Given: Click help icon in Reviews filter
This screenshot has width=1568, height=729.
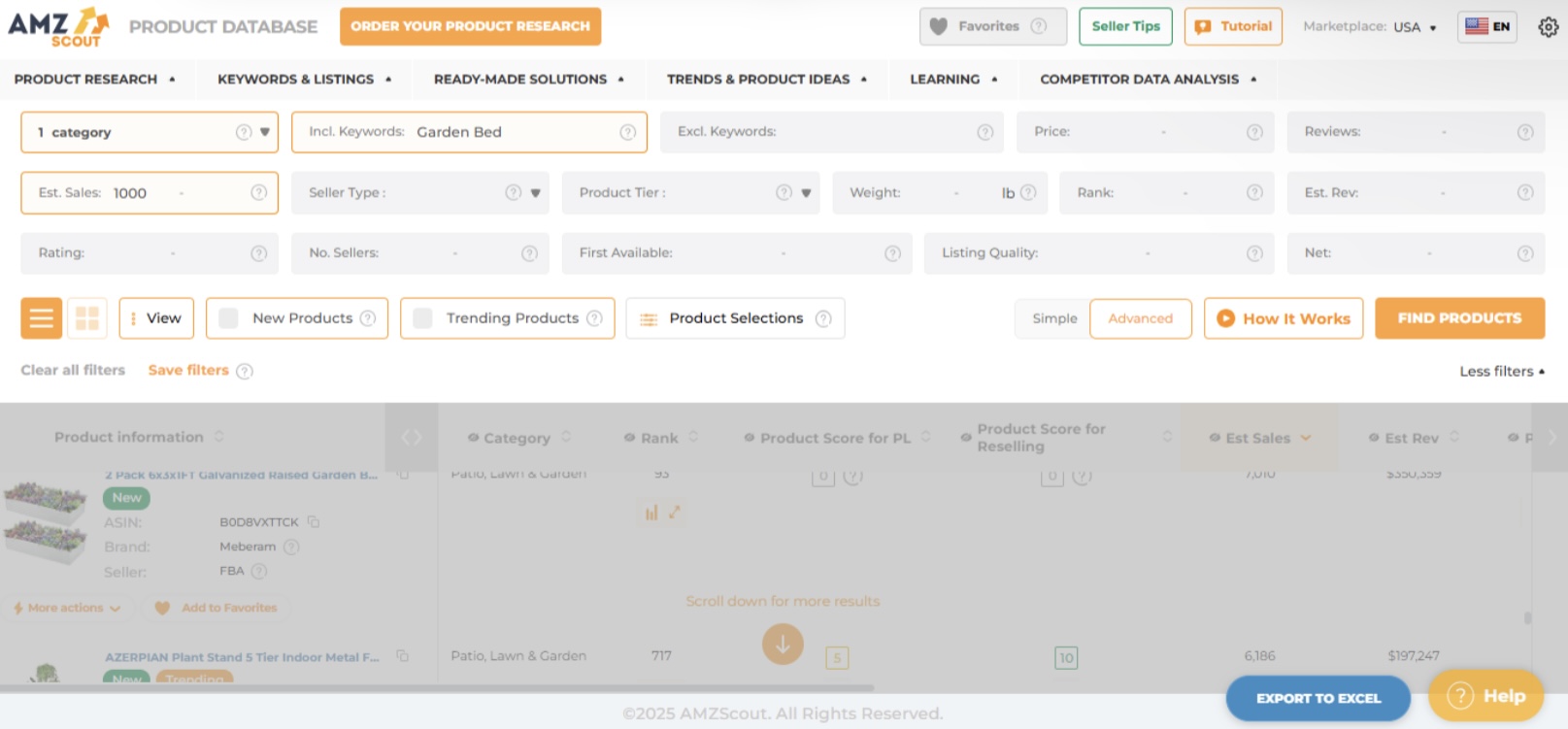Looking at the screenshot, I should pyautogui.click(x=1525, y=132).
